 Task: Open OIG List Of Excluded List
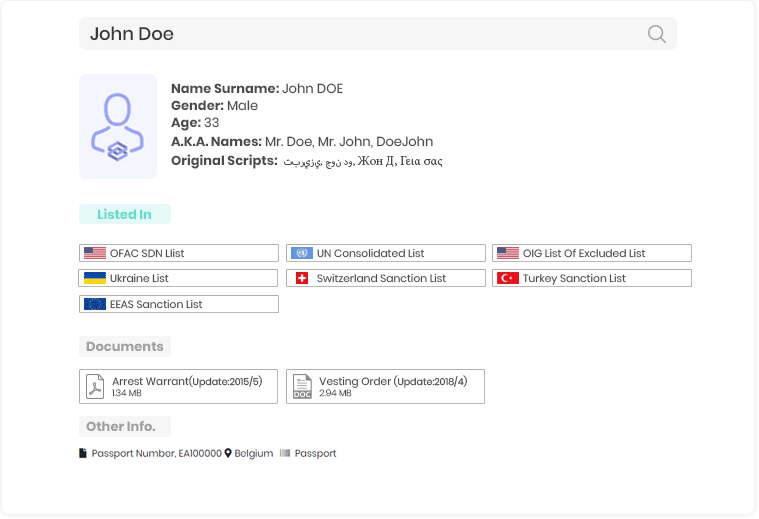[592, 253]
